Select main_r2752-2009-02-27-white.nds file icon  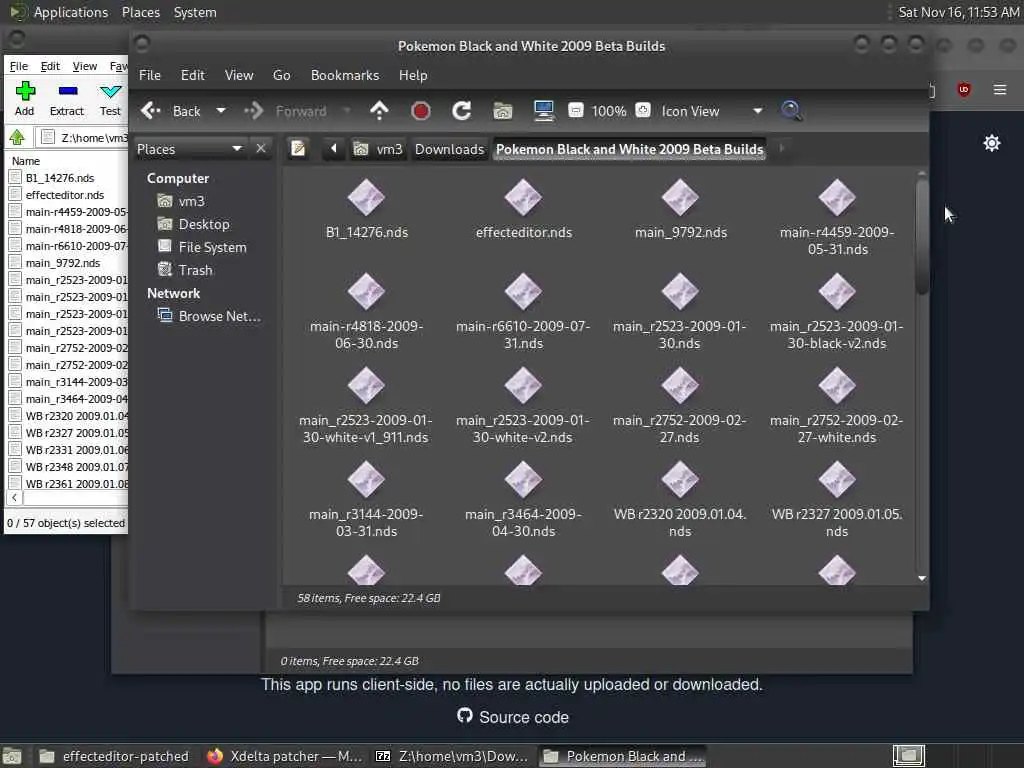coord(837,386)
